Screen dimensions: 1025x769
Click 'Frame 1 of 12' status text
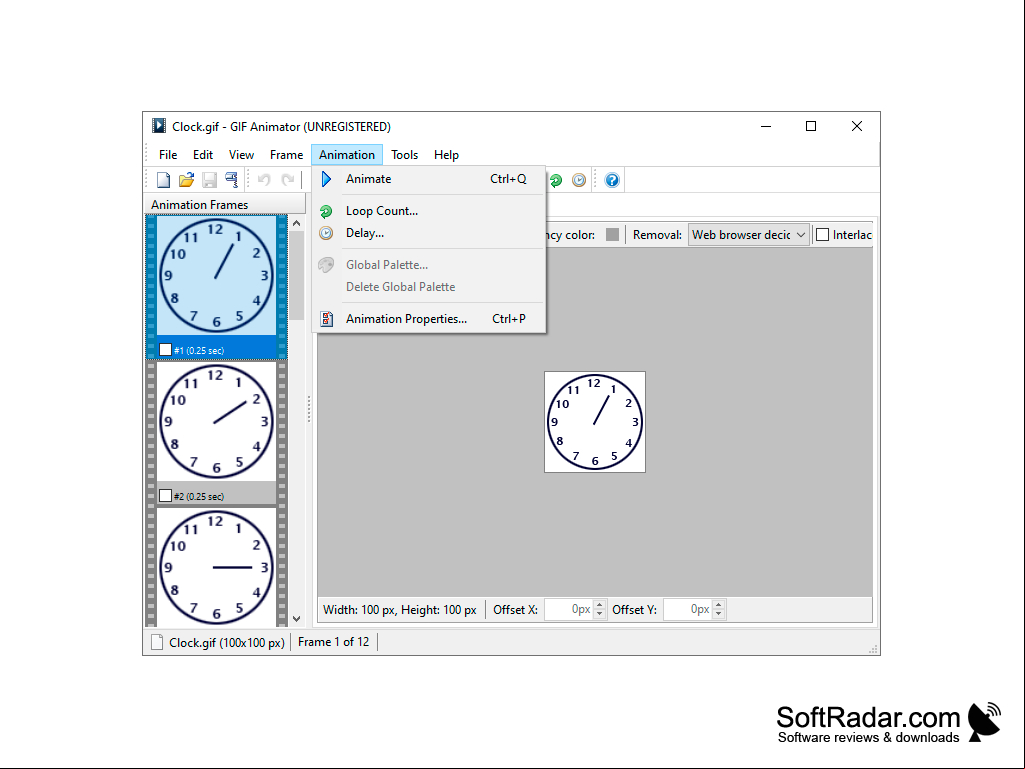tap(333, 642)
